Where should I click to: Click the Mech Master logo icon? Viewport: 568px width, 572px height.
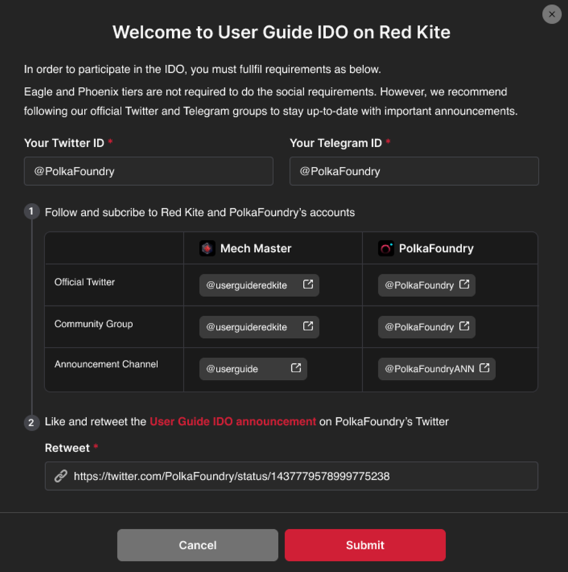point(207,248)
